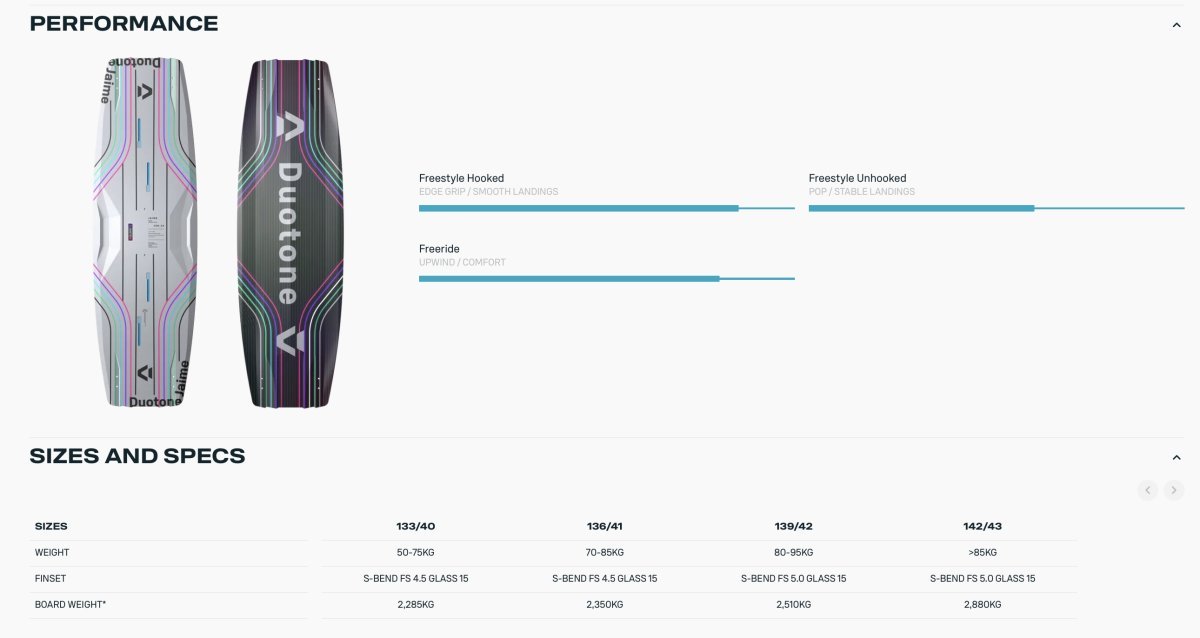
Task: Click the Freestyle Hooked label text
Action: tap(461, 178)
